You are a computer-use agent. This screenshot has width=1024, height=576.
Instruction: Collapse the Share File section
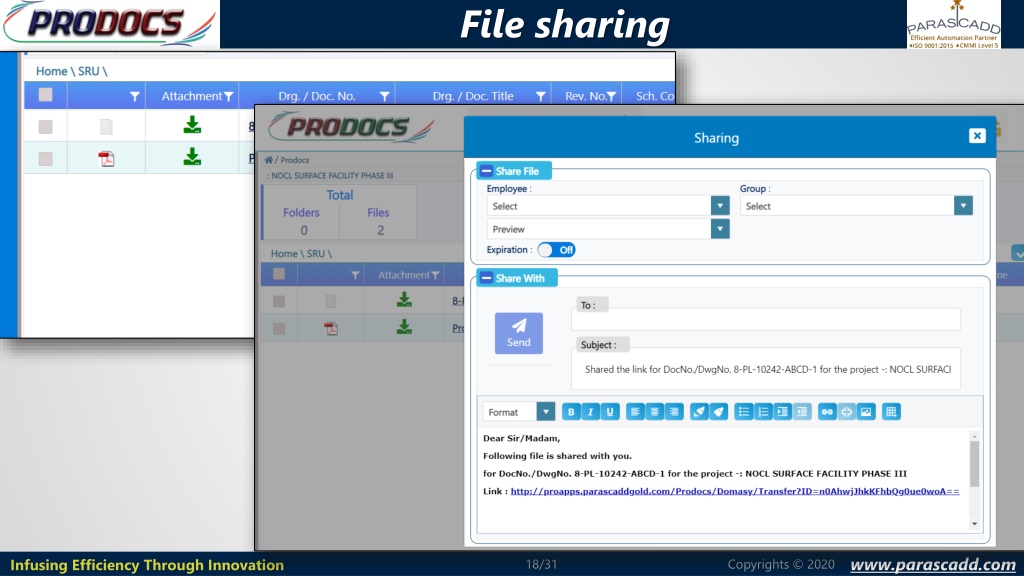click(x=487, y=171)
